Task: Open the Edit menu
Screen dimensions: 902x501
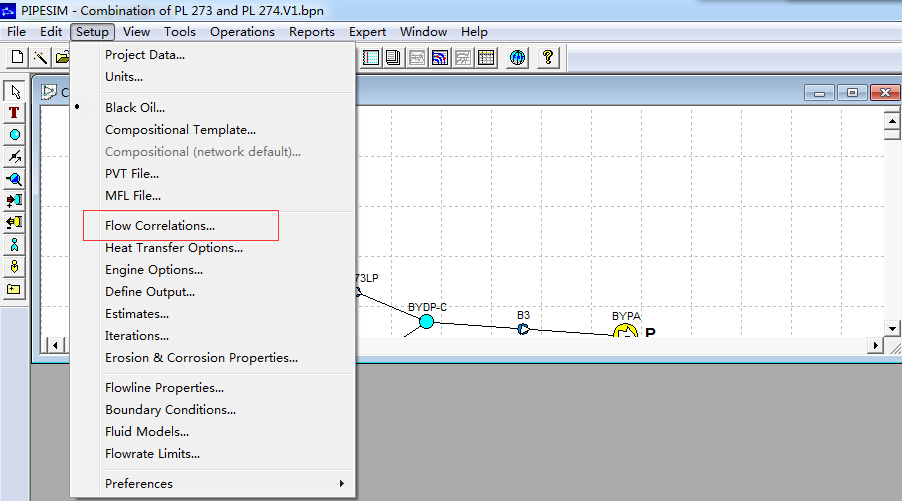Action: tap(51, 32)
